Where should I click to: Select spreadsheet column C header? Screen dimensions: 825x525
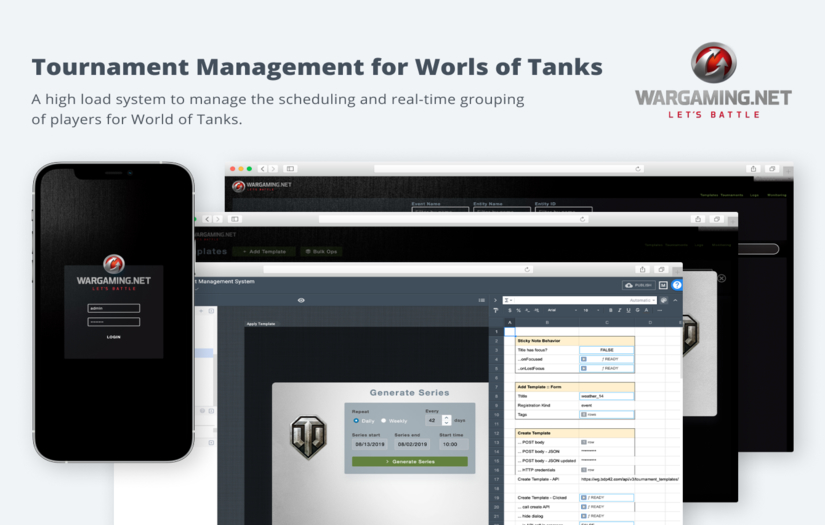(607, 322)
